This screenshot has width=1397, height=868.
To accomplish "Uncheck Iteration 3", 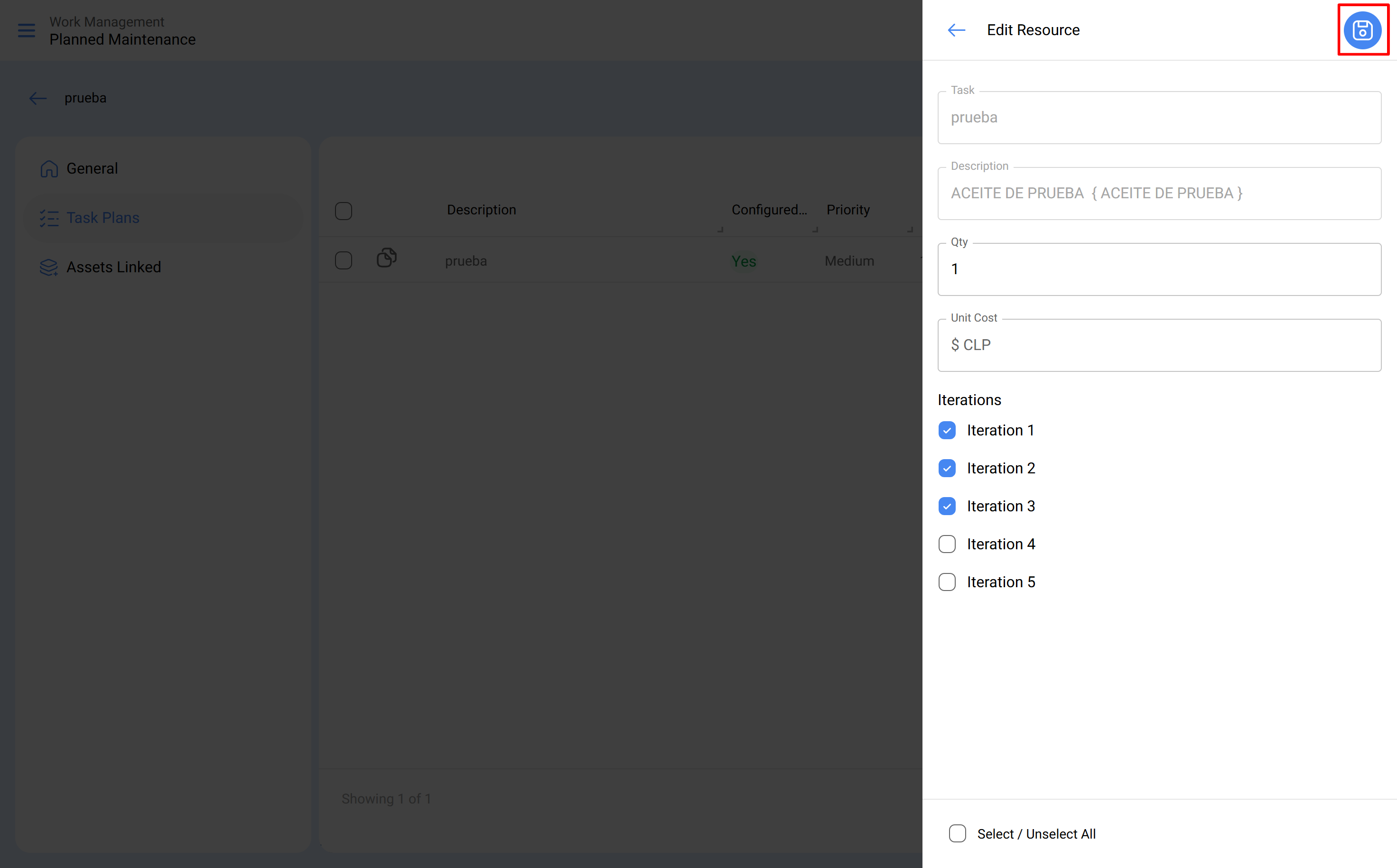I will click(947, 506).
